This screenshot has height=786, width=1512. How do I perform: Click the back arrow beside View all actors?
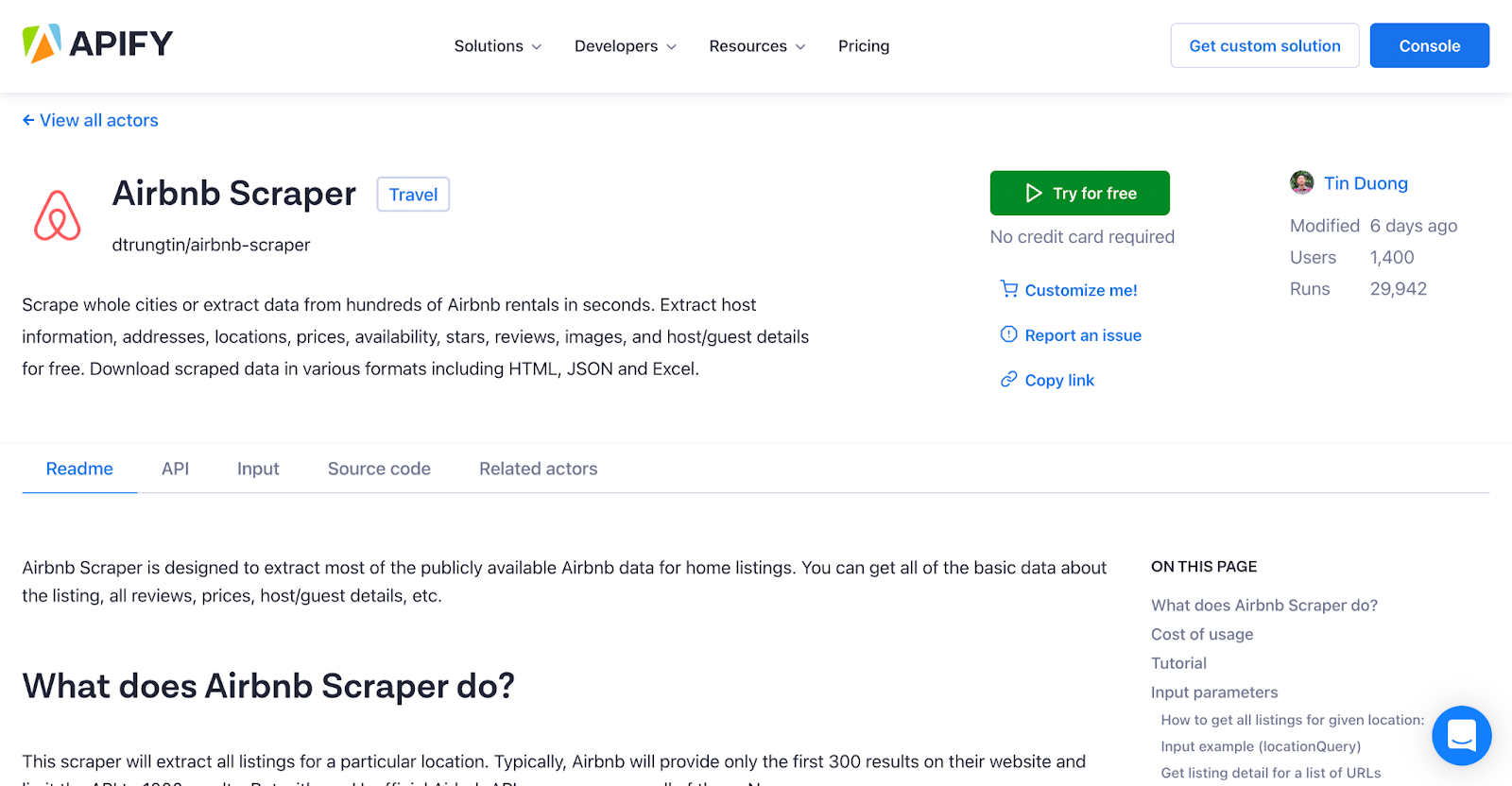pyautogui.click(x=28, y=120)
